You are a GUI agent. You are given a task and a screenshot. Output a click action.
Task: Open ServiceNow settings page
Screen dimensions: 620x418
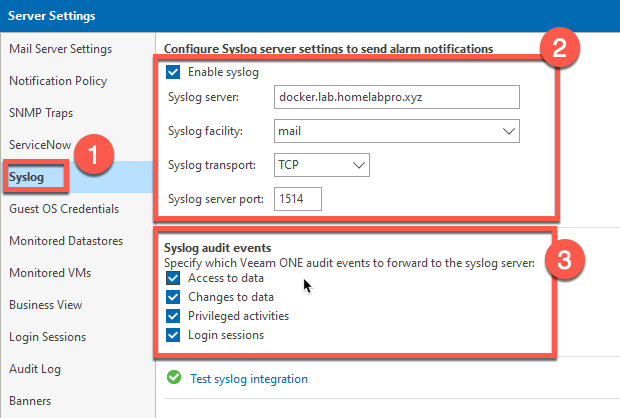point(40,145)
